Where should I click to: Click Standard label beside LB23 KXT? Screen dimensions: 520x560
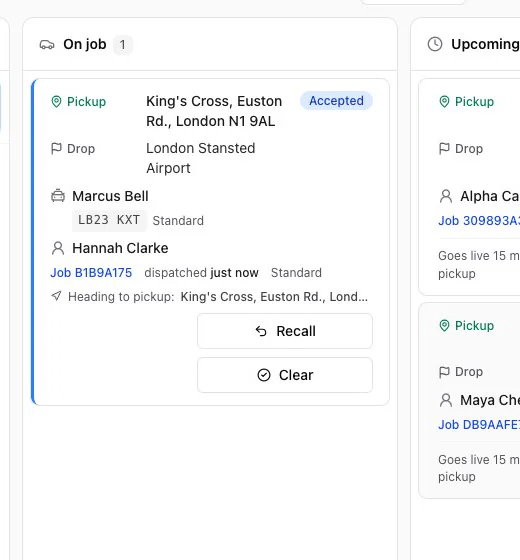178,221
